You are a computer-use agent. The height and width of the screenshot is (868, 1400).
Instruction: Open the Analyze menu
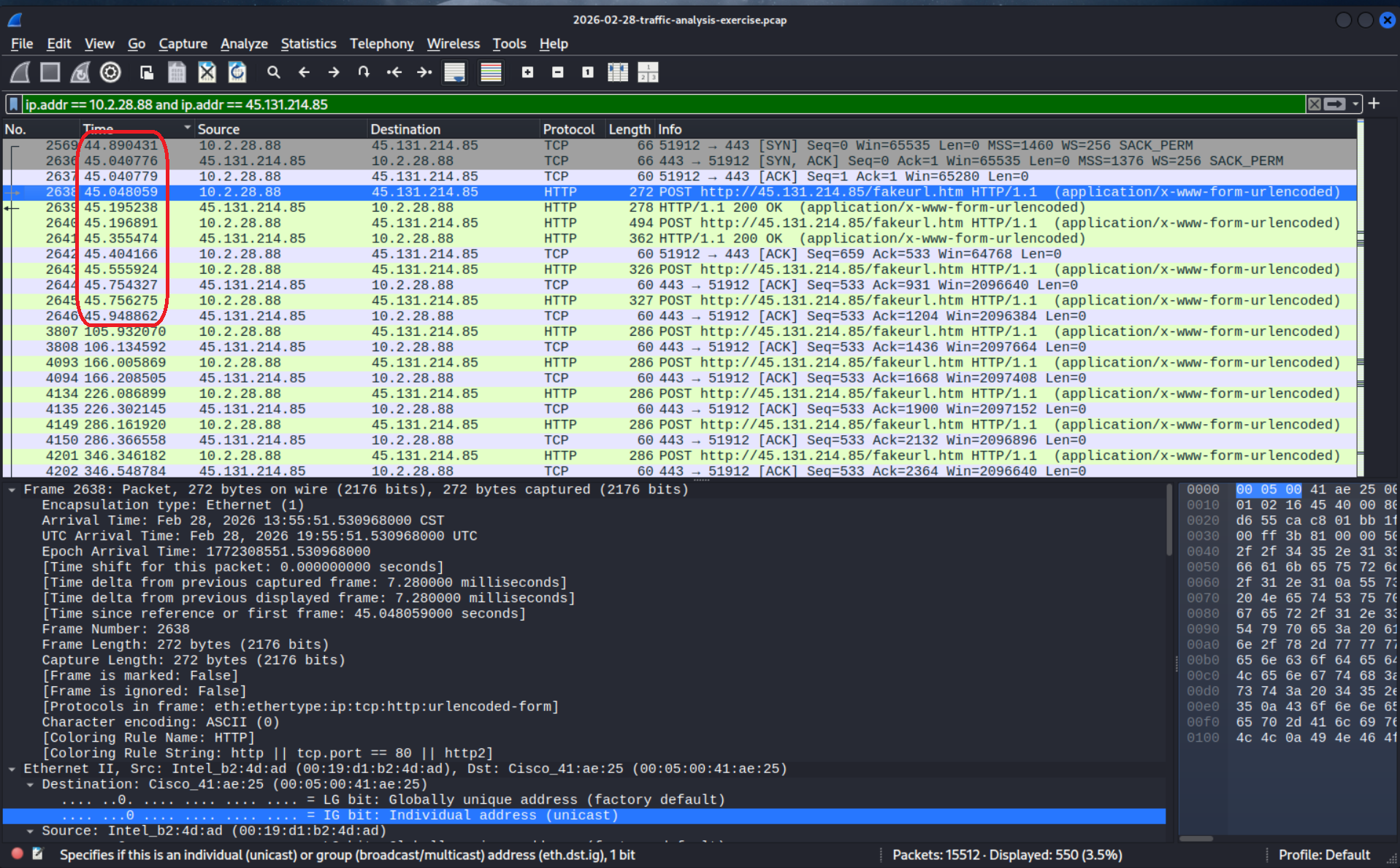tap(244, 44)
